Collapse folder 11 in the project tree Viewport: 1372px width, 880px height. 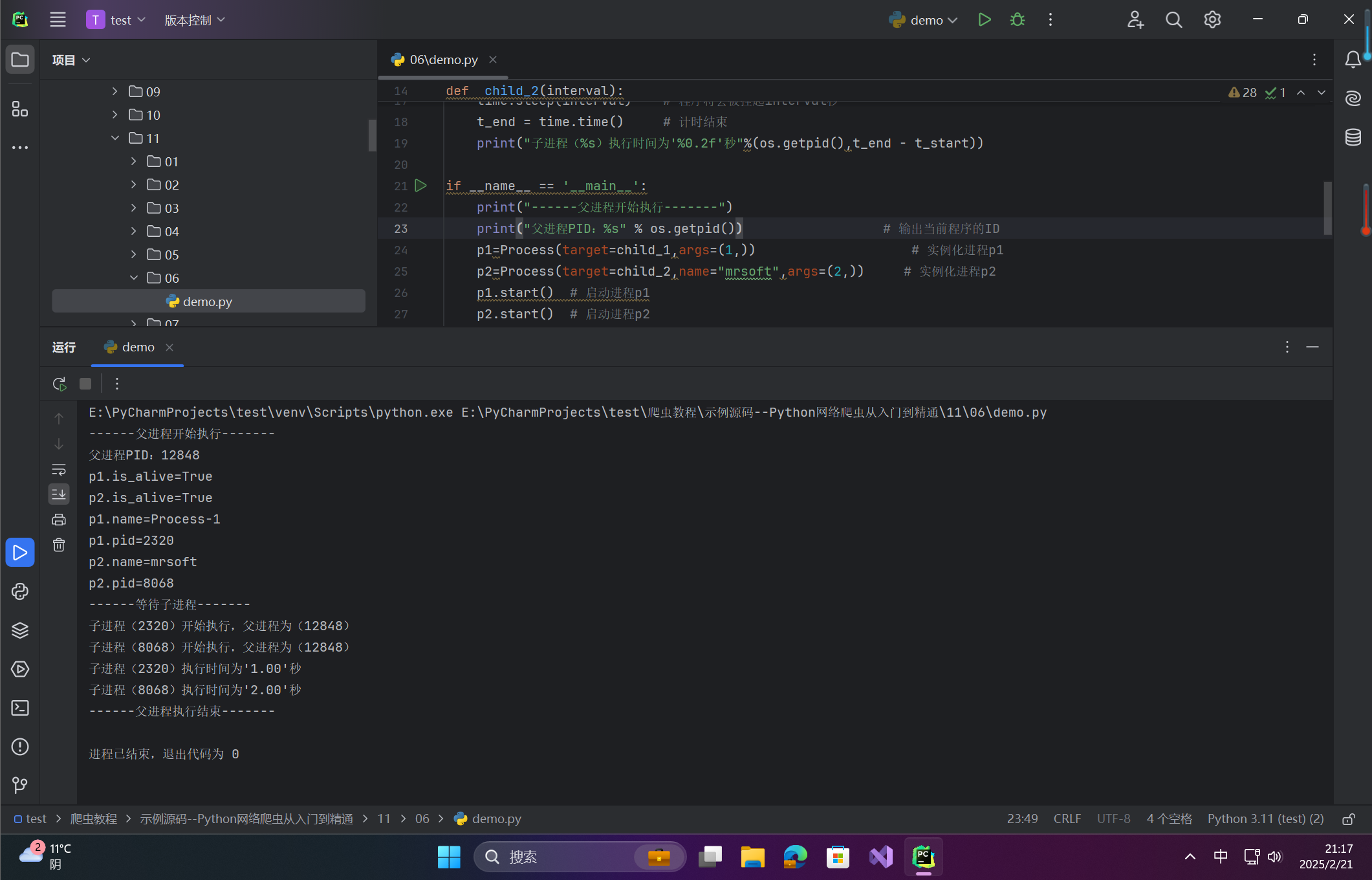click(x=115, y=138)
